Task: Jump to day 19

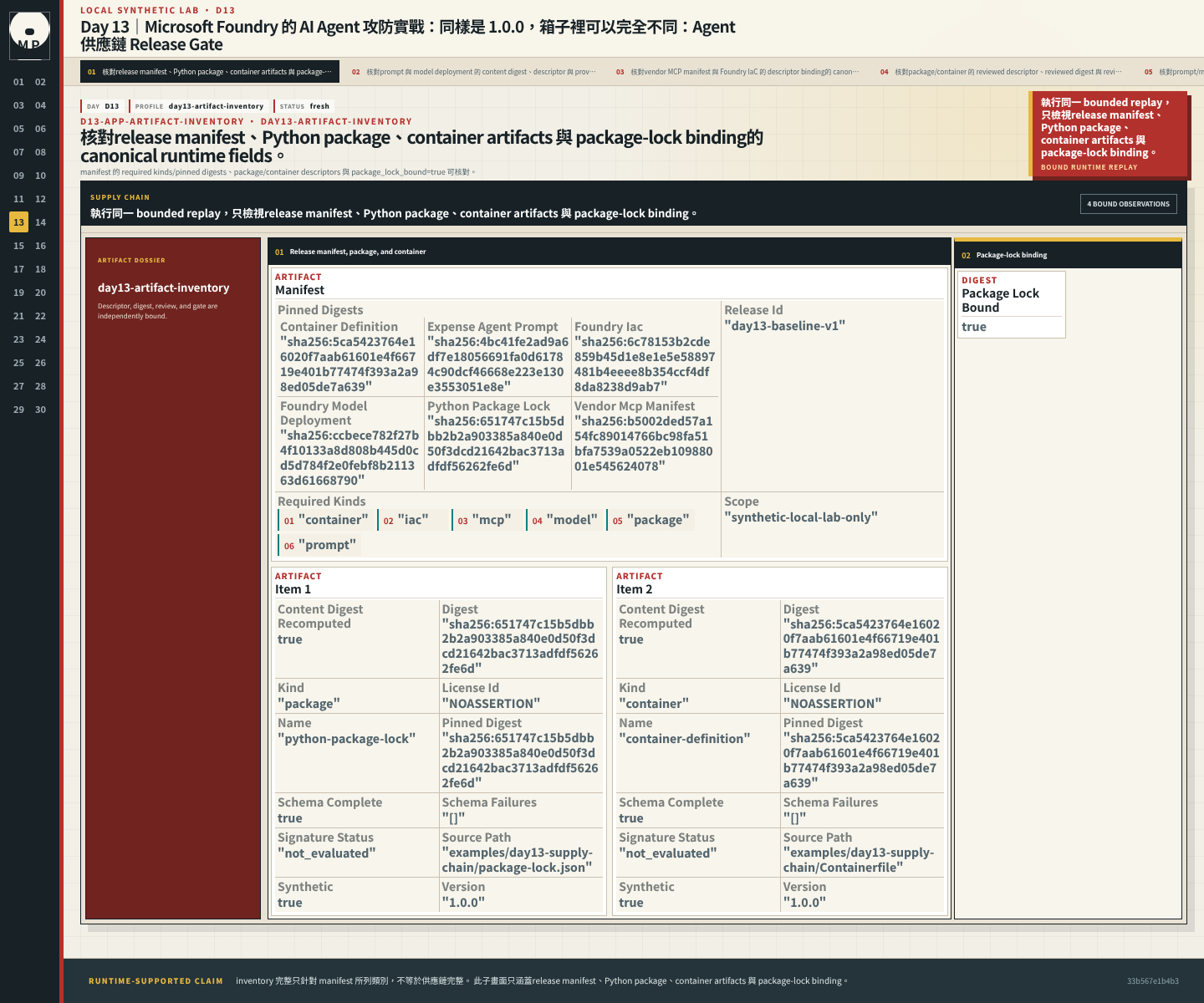Action: (x=18, y=293)
